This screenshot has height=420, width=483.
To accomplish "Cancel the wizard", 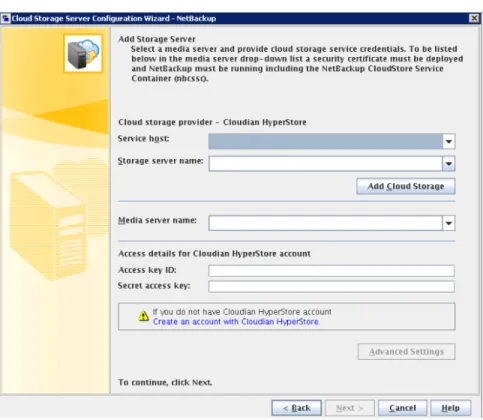I will click(x=402, y=408).
